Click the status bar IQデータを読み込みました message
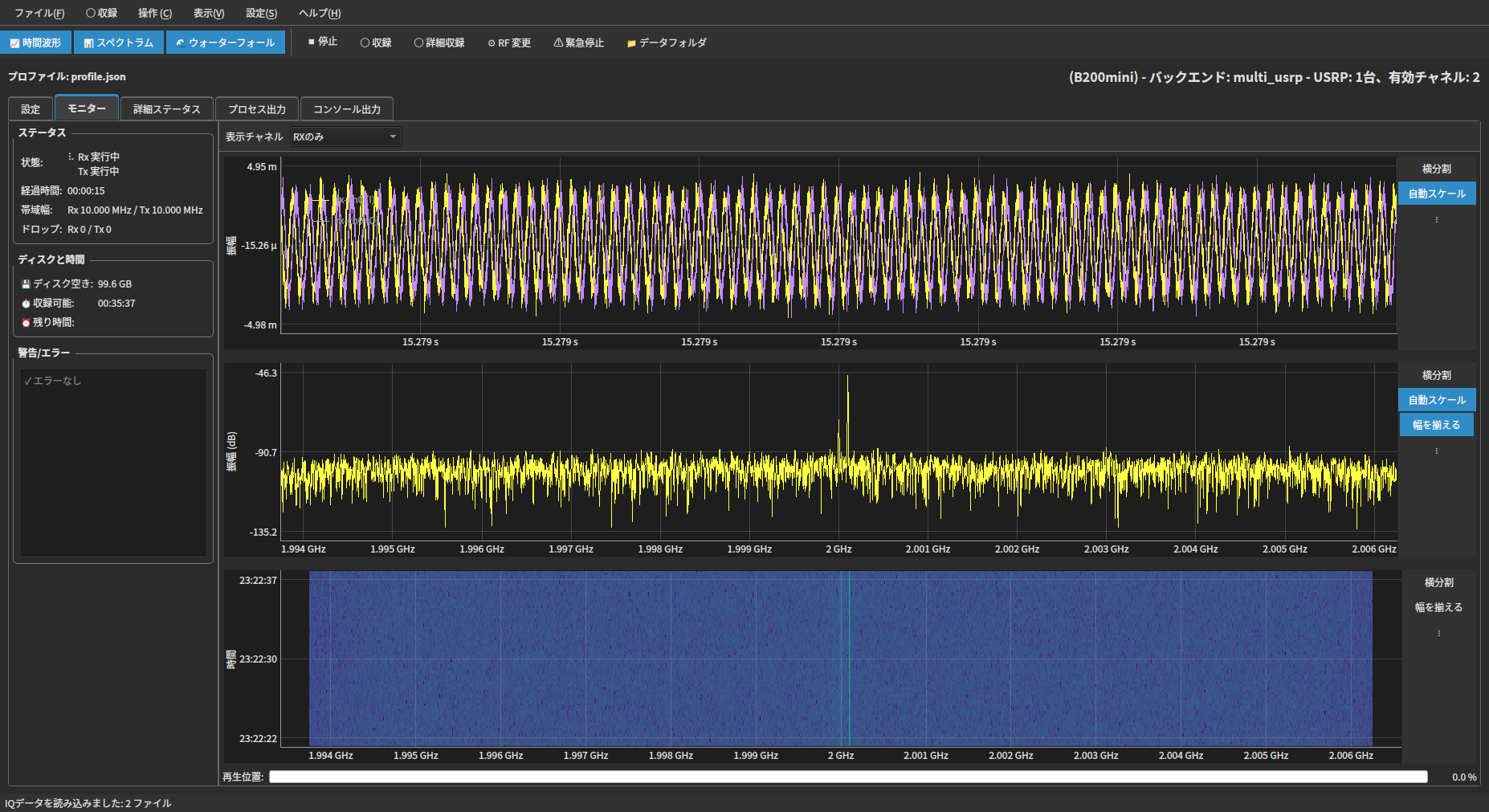The width and height of the screenshot is (1489, 812). [88, 803]
